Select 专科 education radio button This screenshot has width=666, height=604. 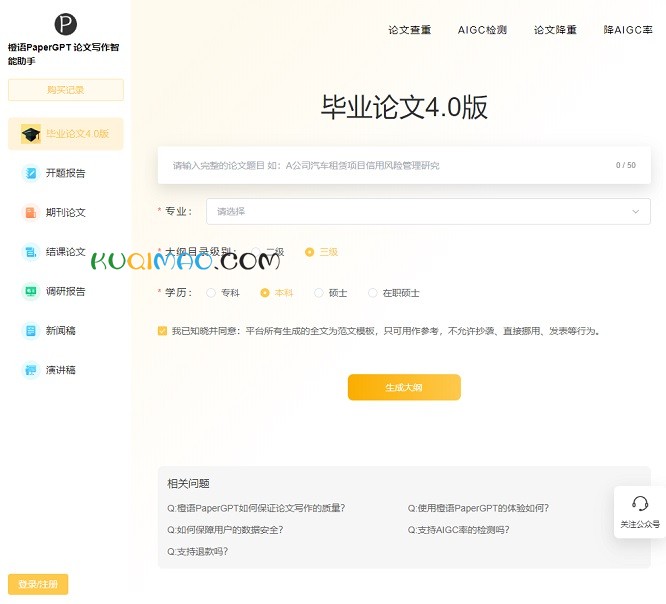pyautogui.click(x=211, y=293)
